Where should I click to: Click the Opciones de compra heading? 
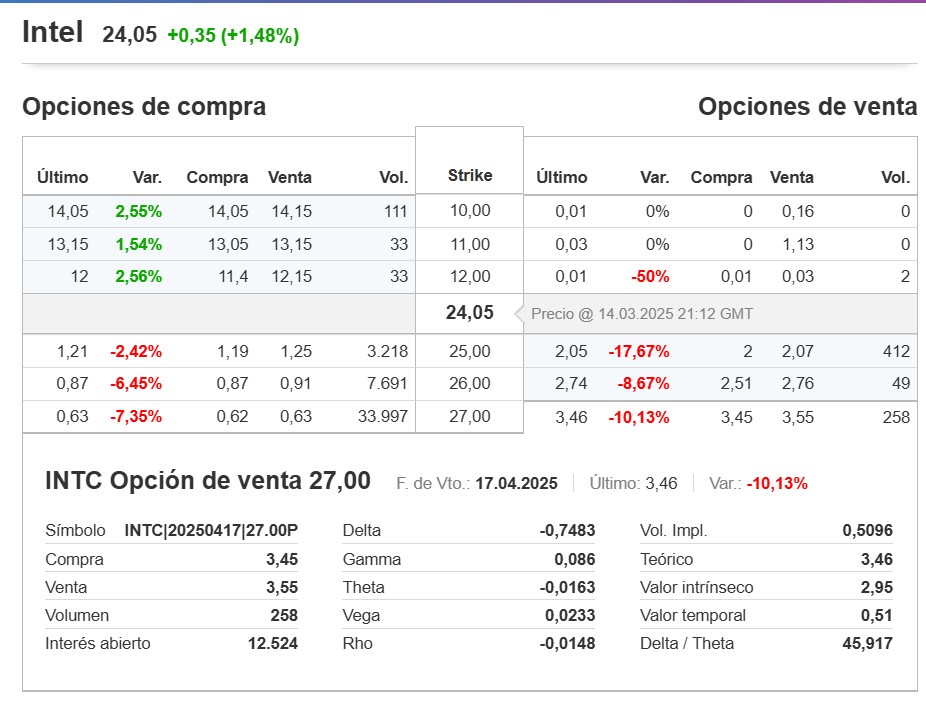pyautogui.click(x=144, y=107)
